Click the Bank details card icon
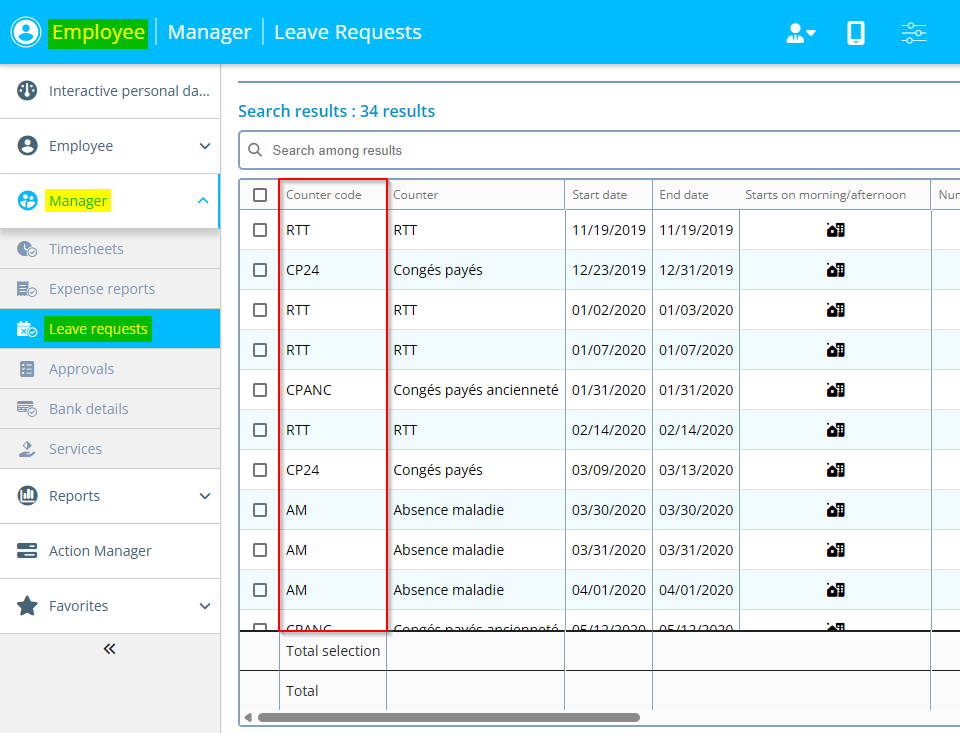Image resolution: width=960 pixels, height=733 pixels. 27,409
